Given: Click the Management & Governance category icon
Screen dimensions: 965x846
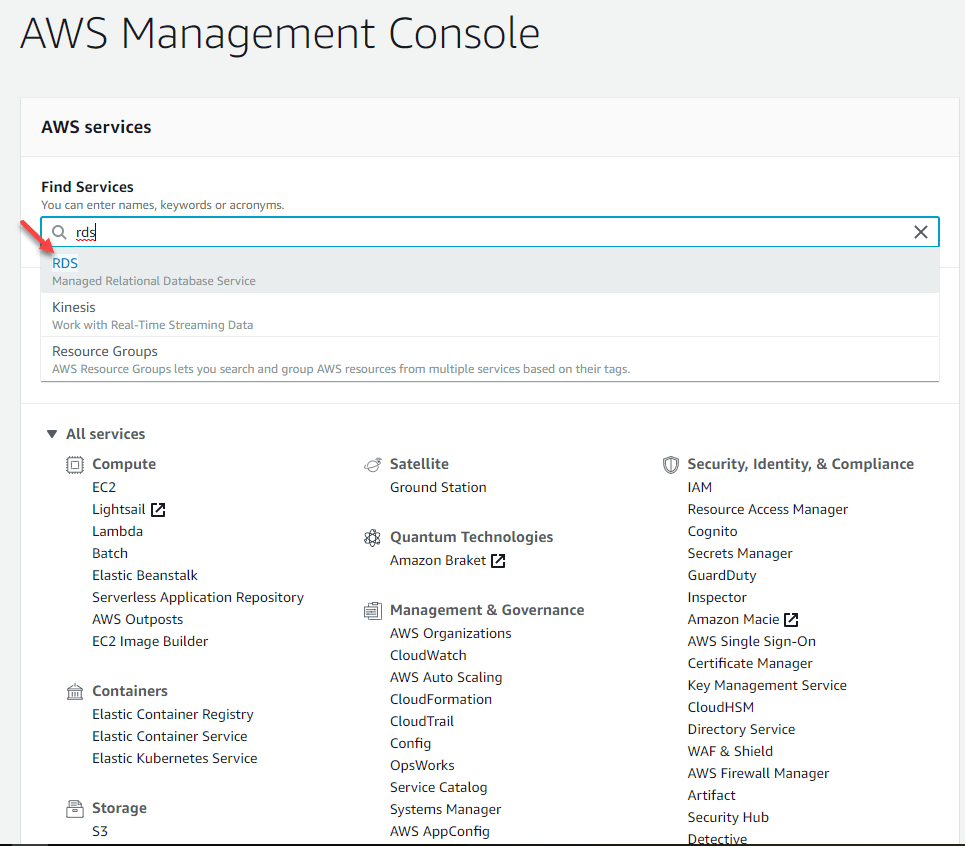Looking at the screenshot, I should [x=371, y=610].
